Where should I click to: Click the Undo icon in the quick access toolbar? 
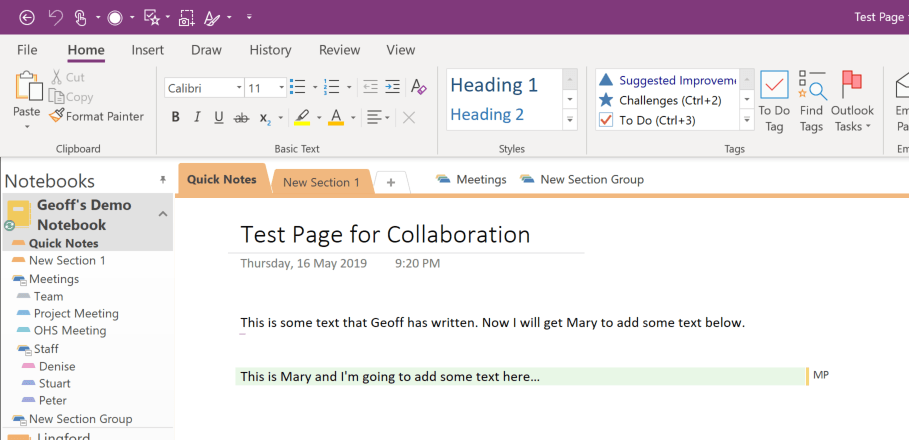pos(56,18)
